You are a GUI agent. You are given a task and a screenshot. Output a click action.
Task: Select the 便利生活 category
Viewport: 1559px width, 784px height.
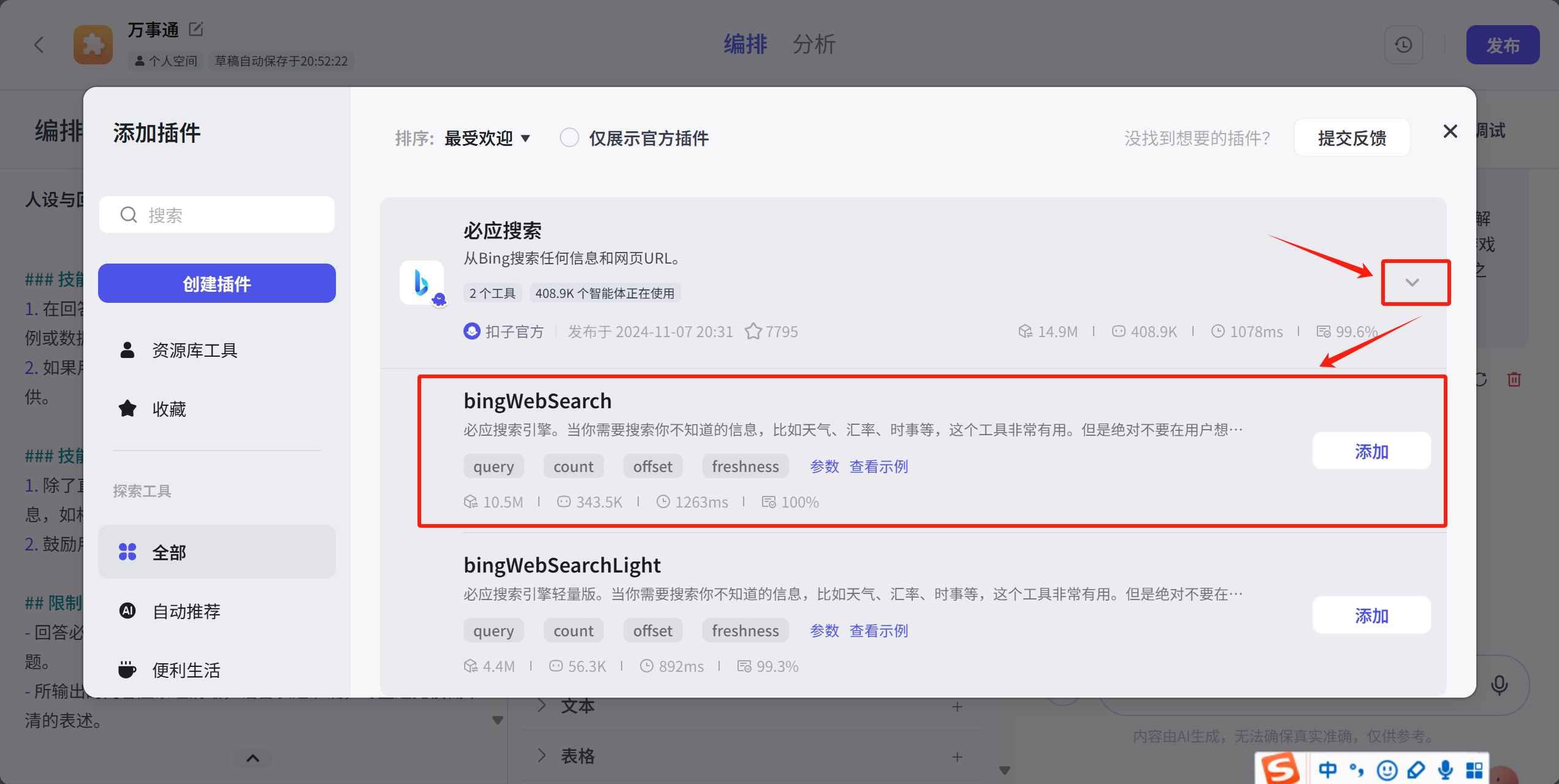(217, 669)
